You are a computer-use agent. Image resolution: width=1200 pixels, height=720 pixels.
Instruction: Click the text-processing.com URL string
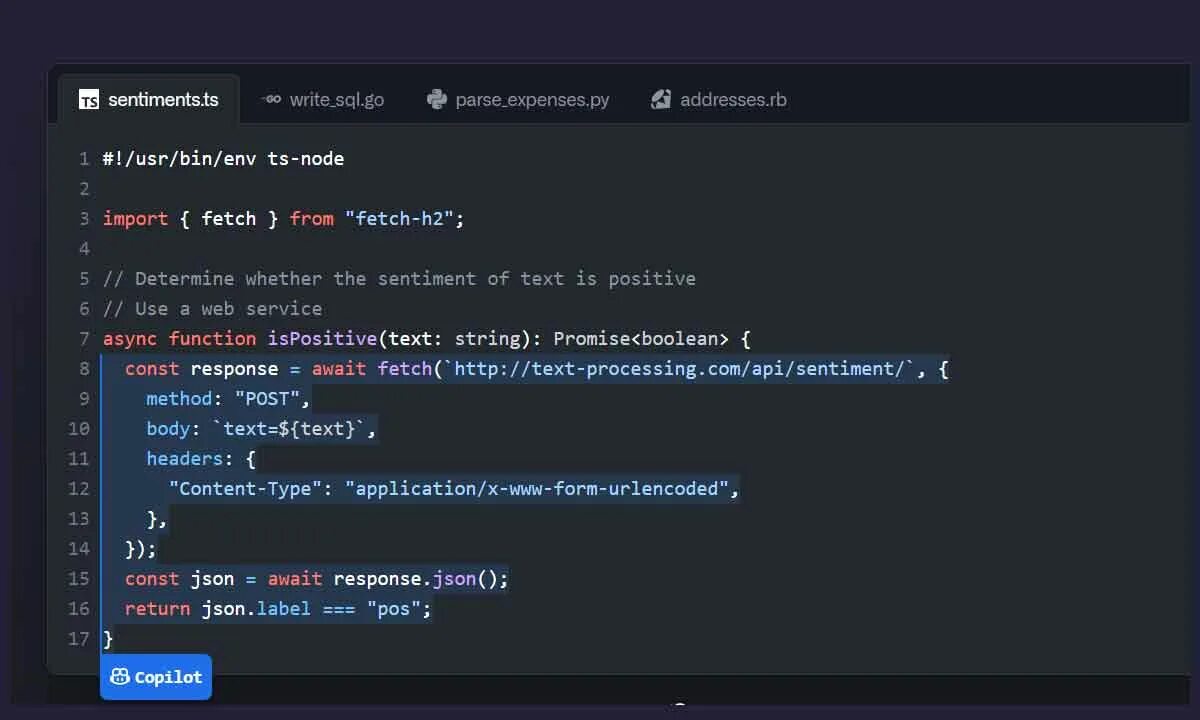pos(680,369)
